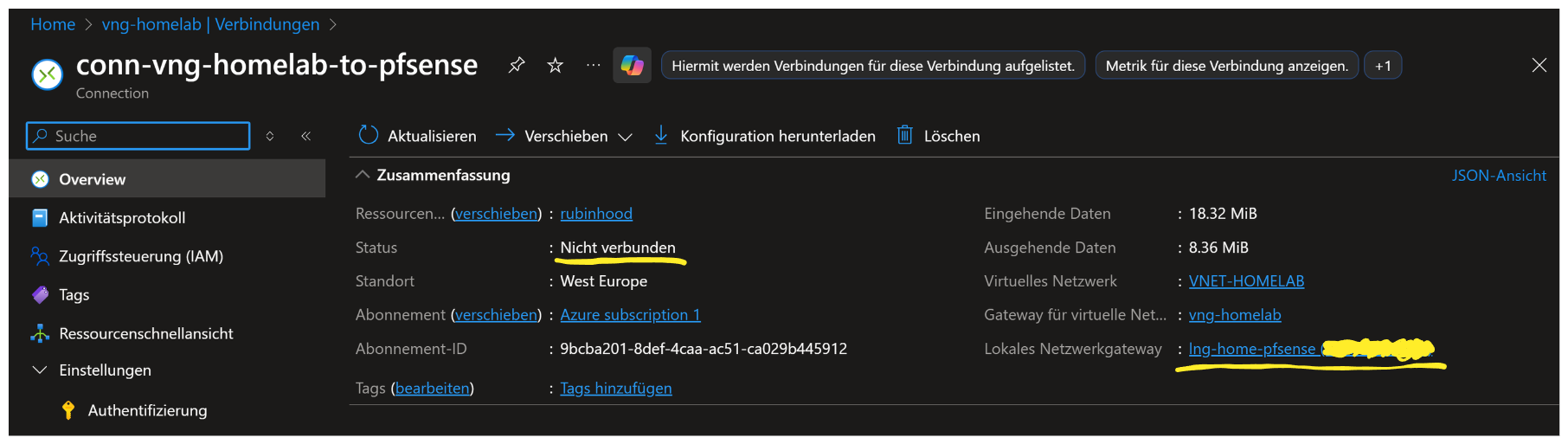Image resolution: width=1568 pixels, height=444 pixels.
Task: Click Metrik für diese Verbindung anzeigen
Action: 1226,66
